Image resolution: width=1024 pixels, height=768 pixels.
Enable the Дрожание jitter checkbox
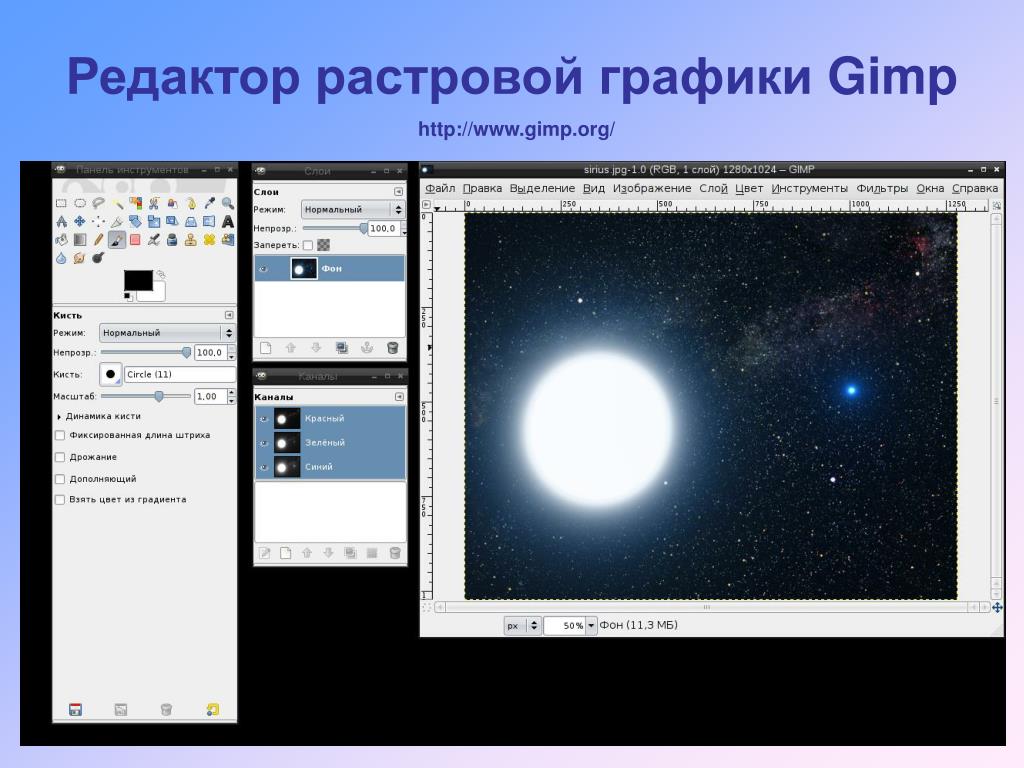(x=60, y=457)
